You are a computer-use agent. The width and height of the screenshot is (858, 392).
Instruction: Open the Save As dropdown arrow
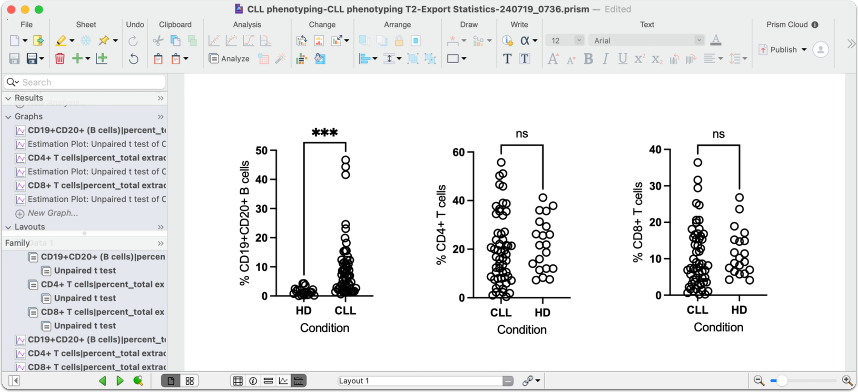tap(41, 59)
